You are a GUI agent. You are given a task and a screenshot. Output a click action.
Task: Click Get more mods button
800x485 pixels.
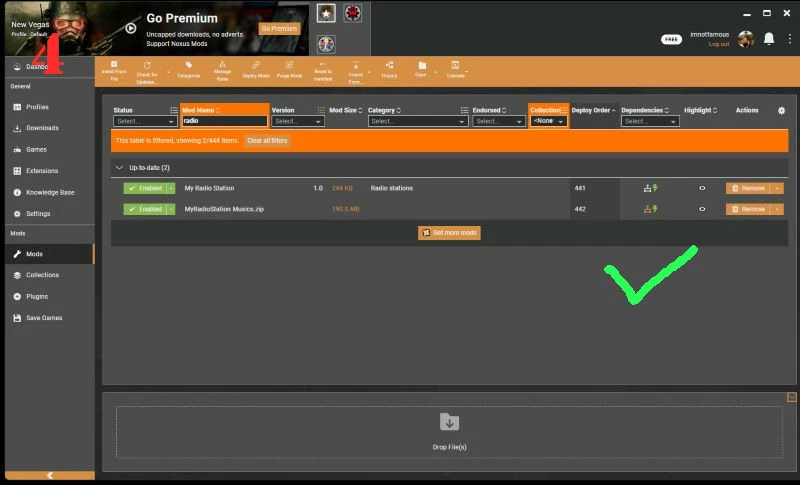[x=449, y=233]
